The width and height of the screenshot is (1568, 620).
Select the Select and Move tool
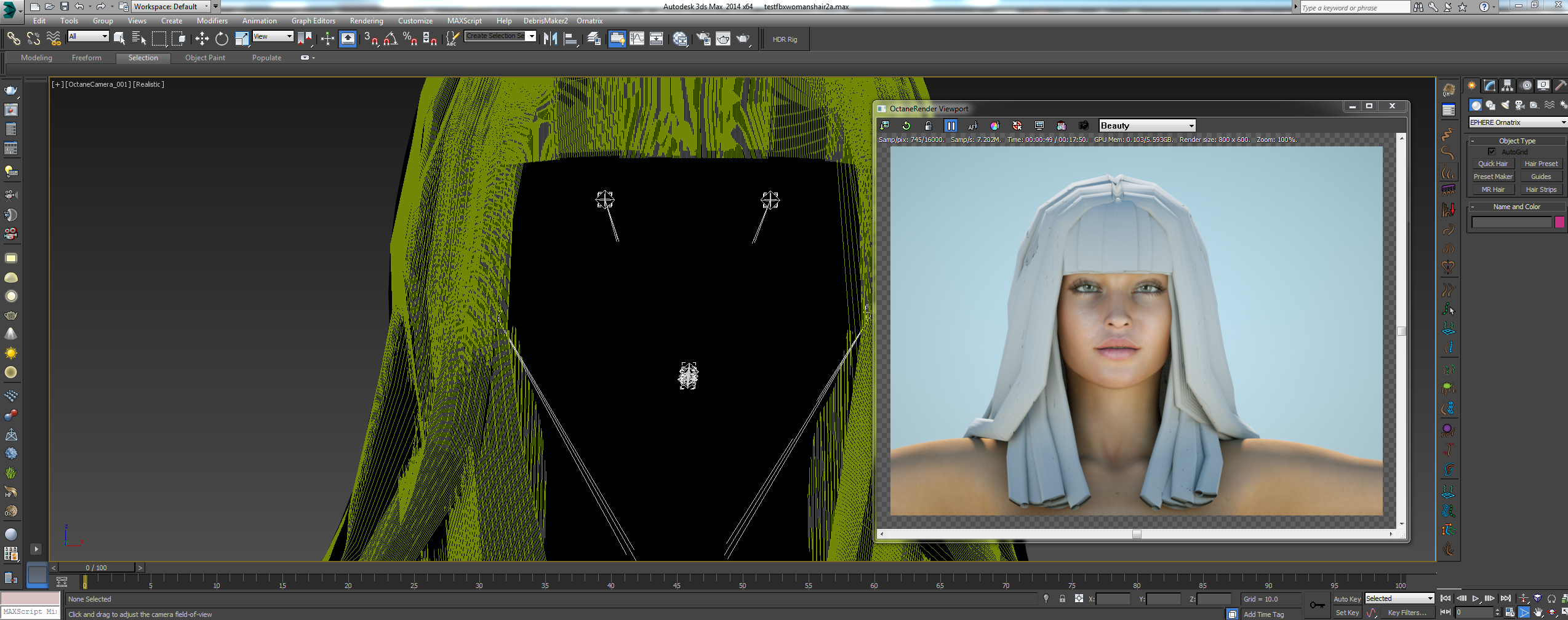pyautogui.click(x=202, y=39)
